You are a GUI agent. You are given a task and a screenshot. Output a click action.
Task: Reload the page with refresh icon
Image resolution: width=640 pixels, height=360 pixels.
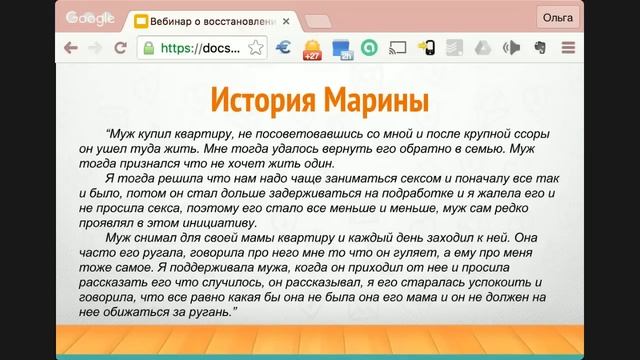pyautogui.click(x=120, y=48)
